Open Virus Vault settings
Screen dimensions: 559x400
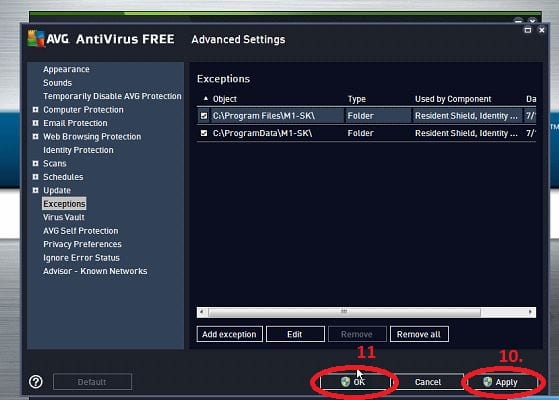coord(64,217)
